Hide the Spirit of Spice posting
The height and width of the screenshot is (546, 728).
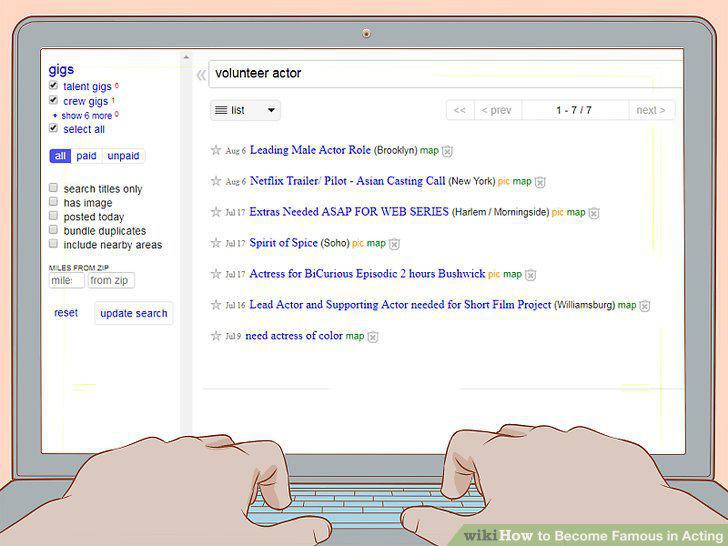tap(394, 244)
